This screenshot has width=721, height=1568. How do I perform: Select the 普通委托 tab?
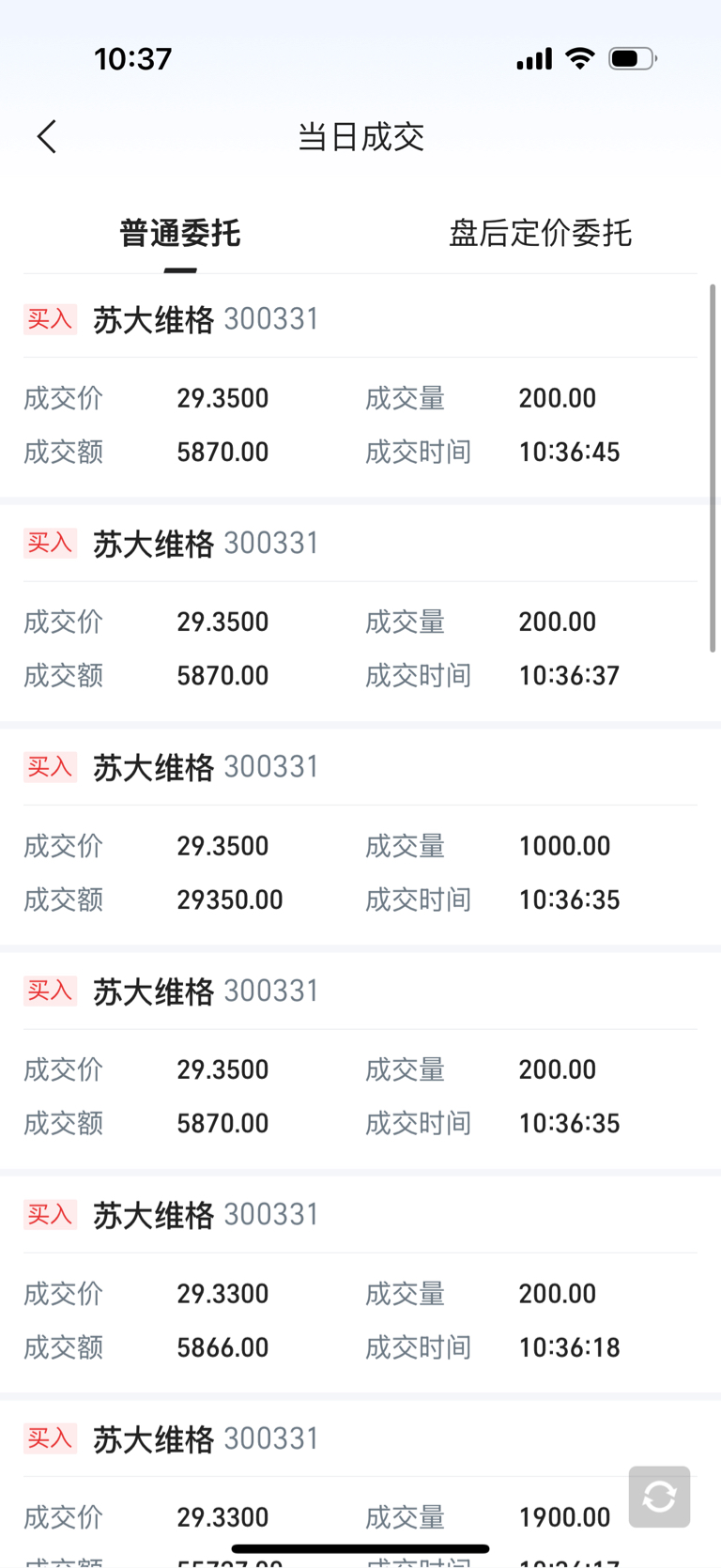(x=180, y=233)
